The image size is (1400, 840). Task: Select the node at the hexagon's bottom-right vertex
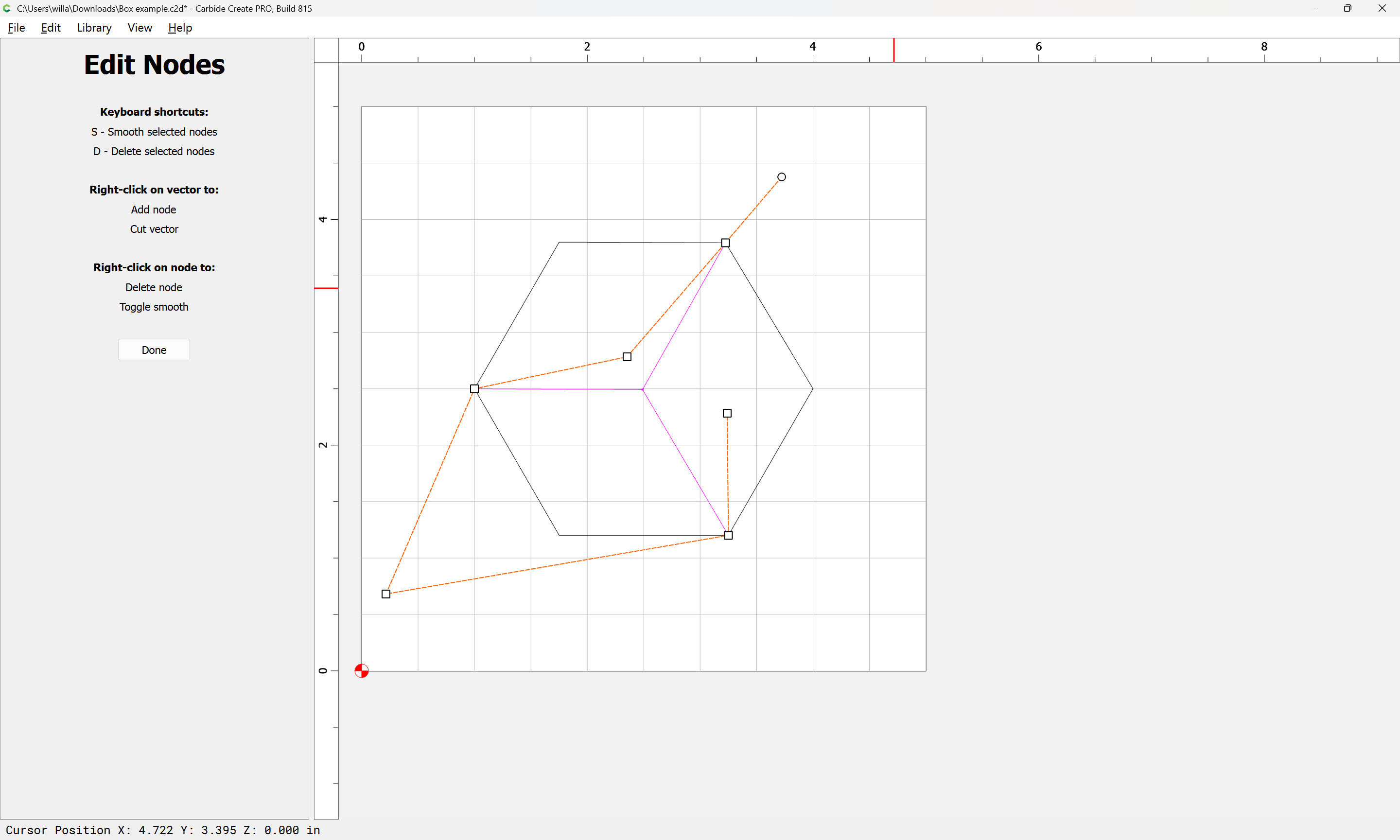[x=728, y=536]
